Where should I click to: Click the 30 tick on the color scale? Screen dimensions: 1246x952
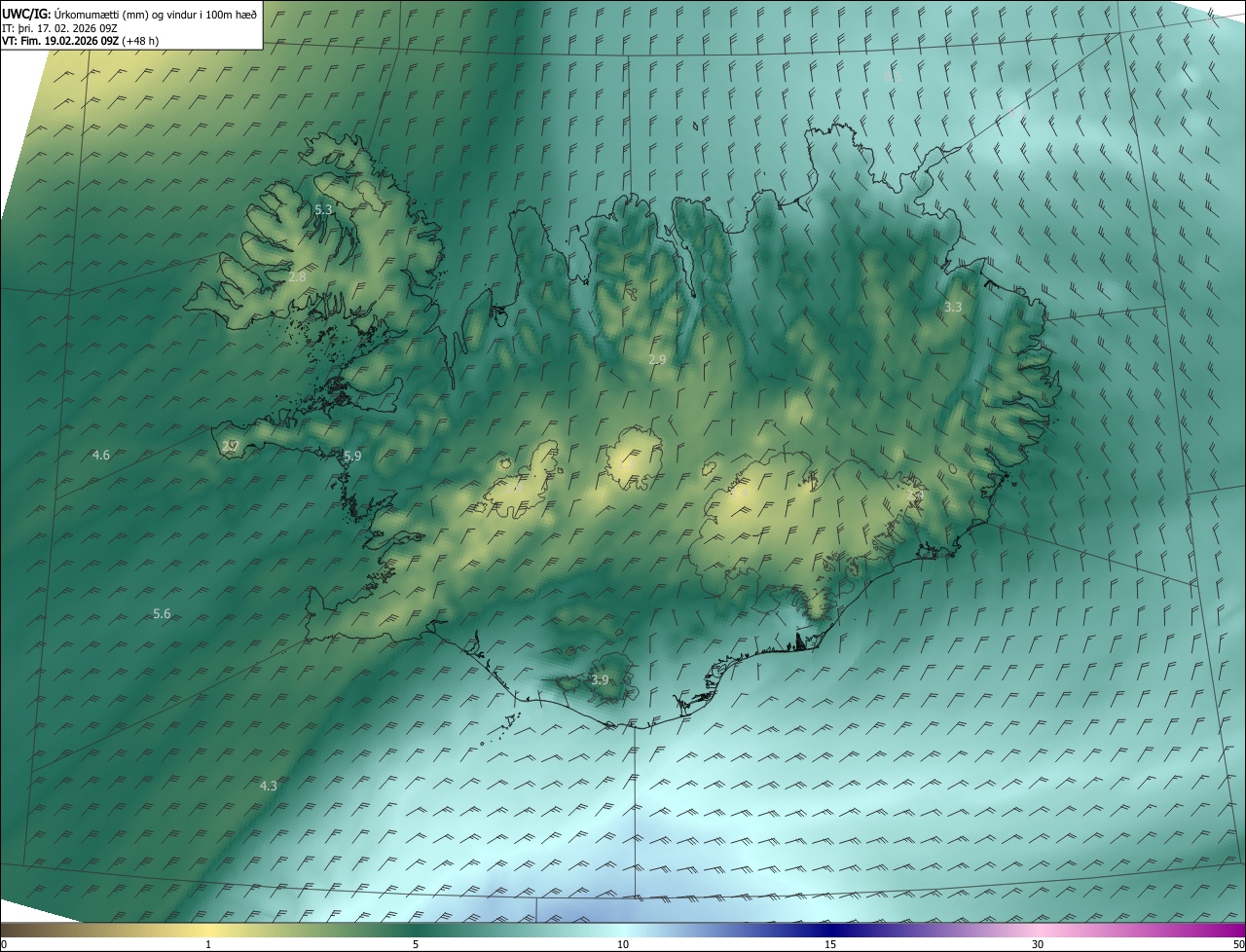point(1038,944)
